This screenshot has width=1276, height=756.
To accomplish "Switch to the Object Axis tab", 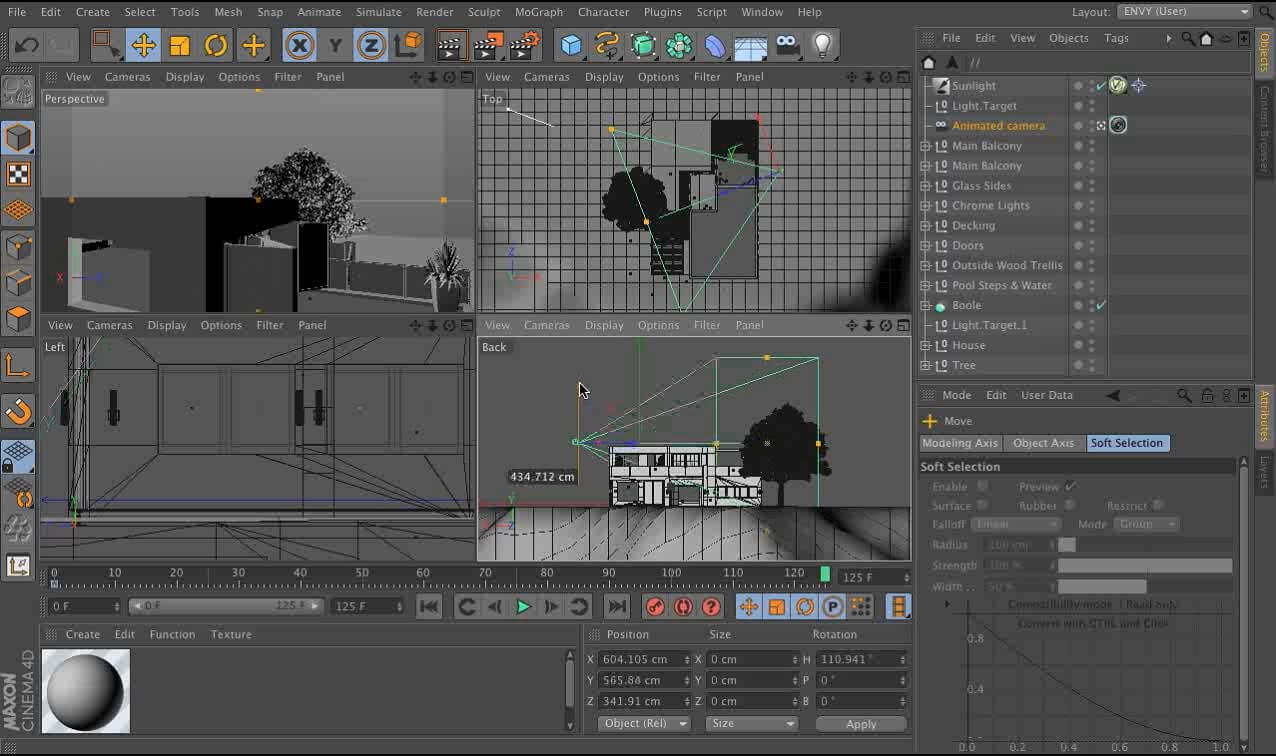I will click(1043, 443).
